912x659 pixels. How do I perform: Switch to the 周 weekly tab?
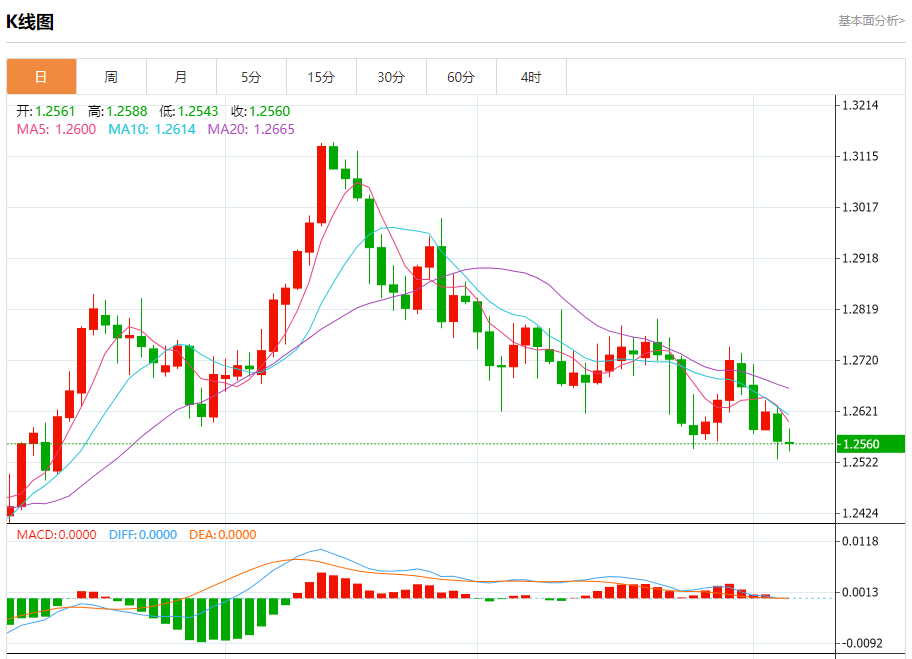coord(111,76)
